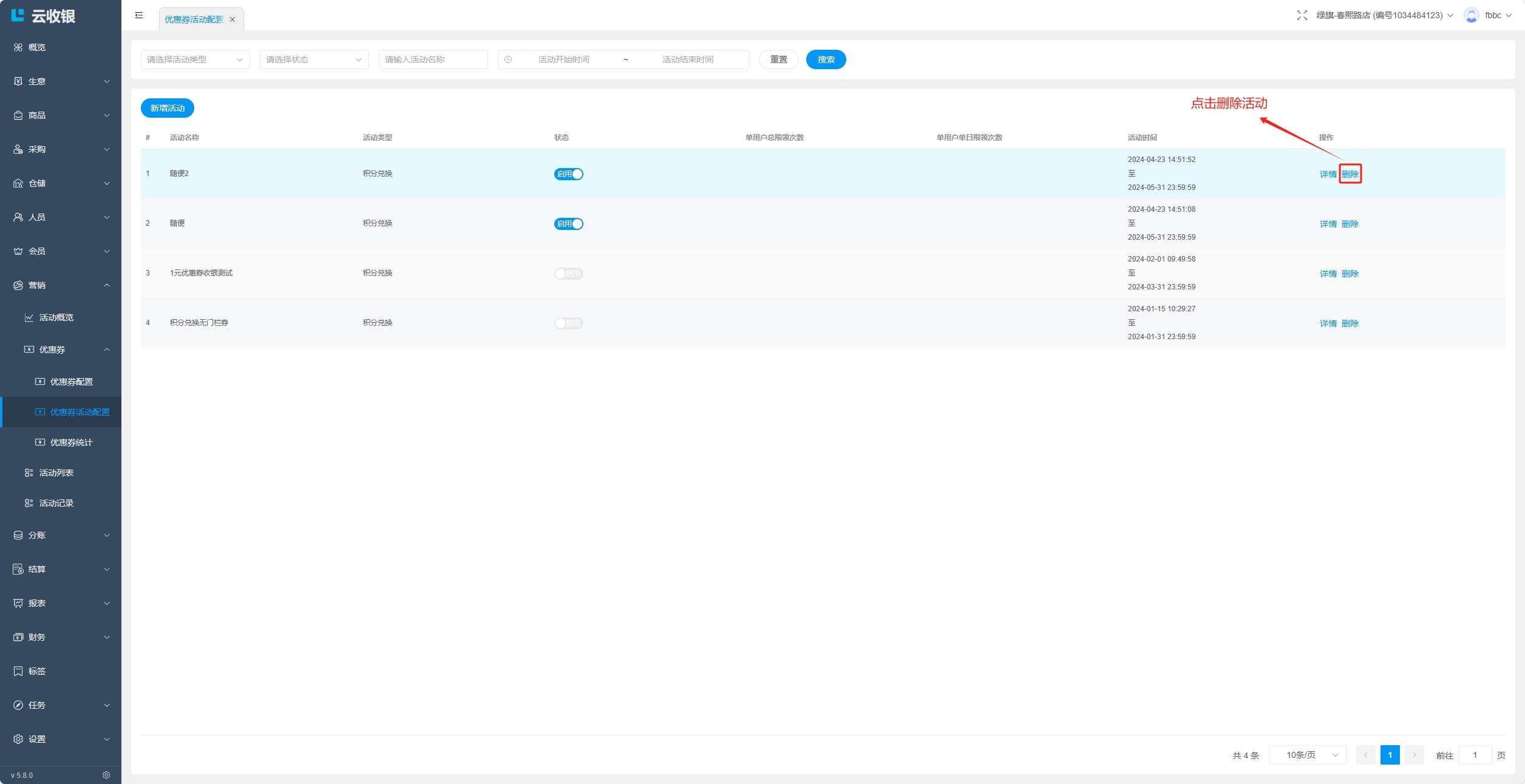Click 删除 link for 随便2 activity
Screen dimensions: 1525x784
(1350, 174)
